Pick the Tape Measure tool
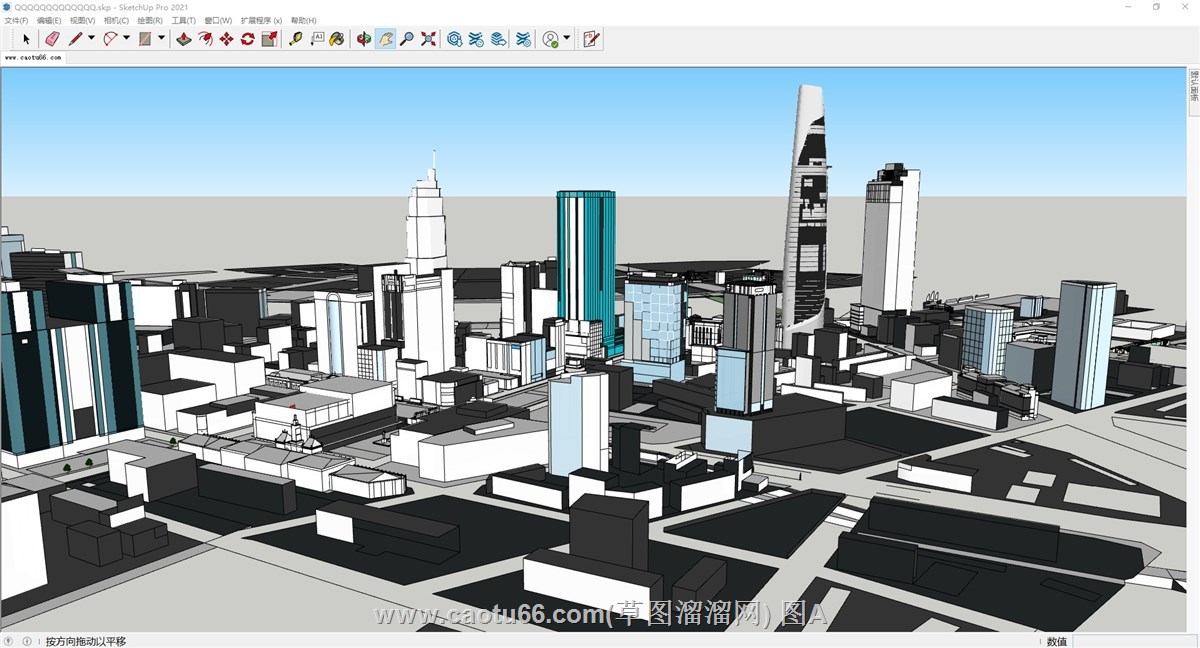 [295, 39]
